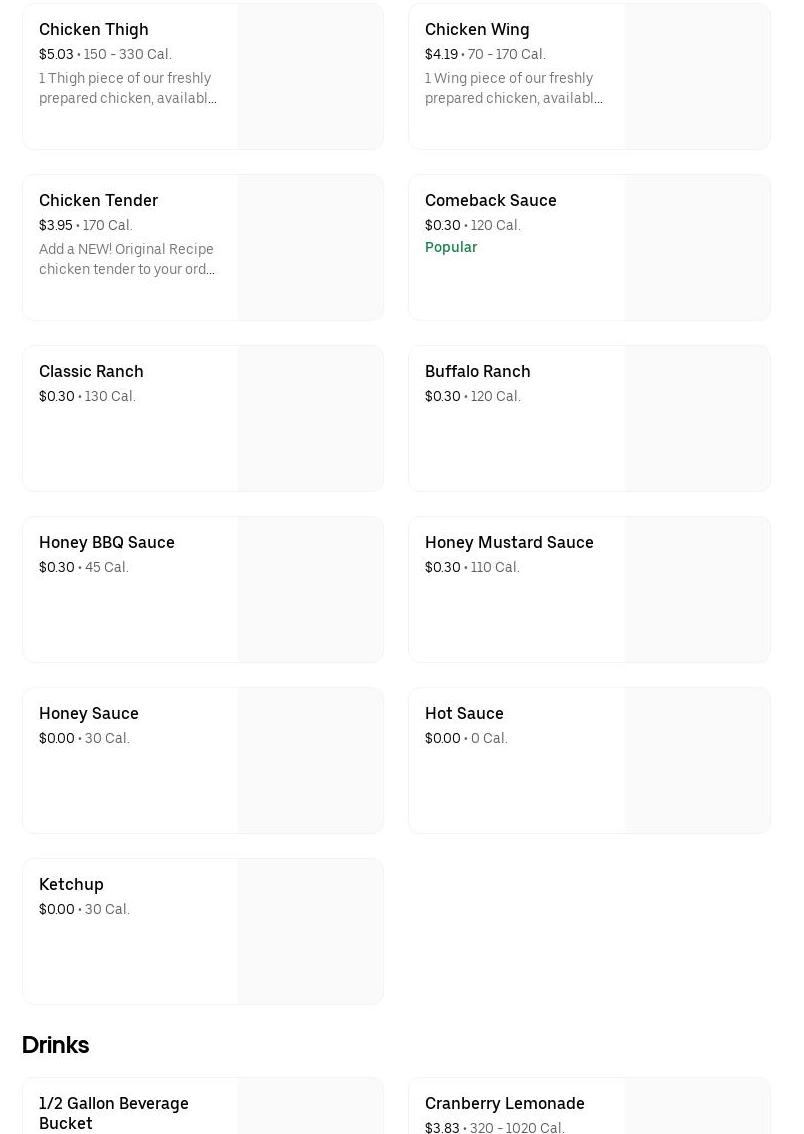Click the $0.30 • 110 Cal. text
804x1134 pixels.
pyautogui.click(x=472, y=567)
